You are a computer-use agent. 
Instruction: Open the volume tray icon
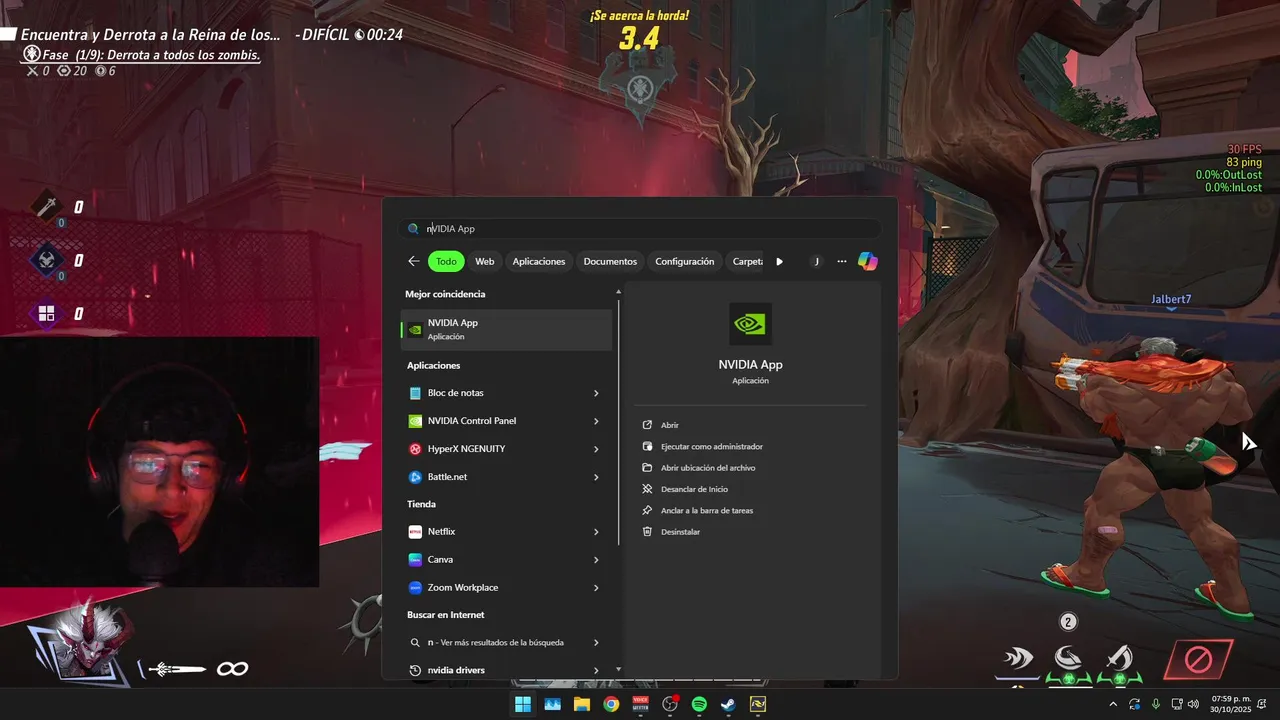(1195, 704)
